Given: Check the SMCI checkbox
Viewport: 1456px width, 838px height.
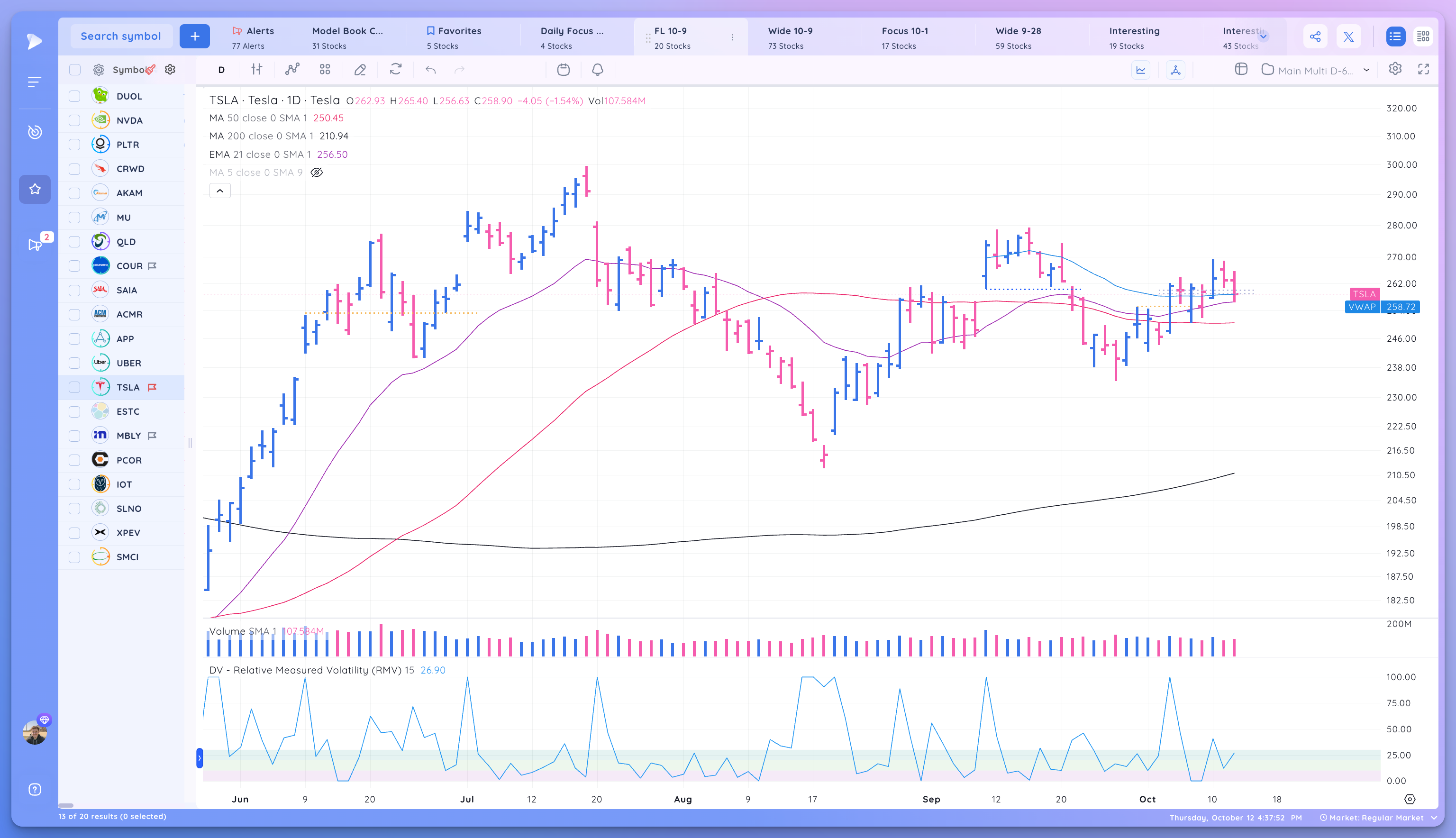Looking at the screenshot, I should pos(74,557).
